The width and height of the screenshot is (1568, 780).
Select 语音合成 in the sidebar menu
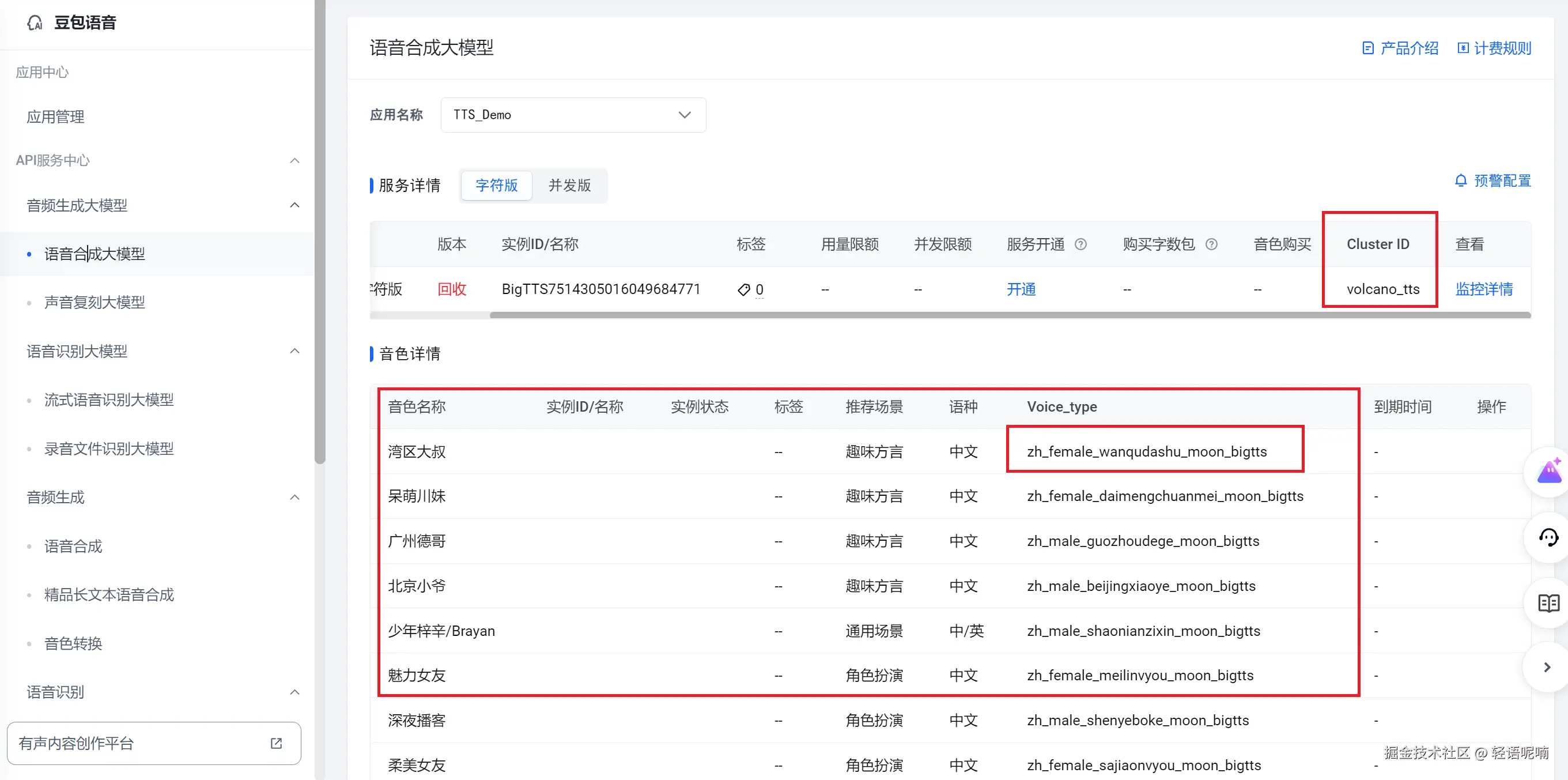[73, 545]
